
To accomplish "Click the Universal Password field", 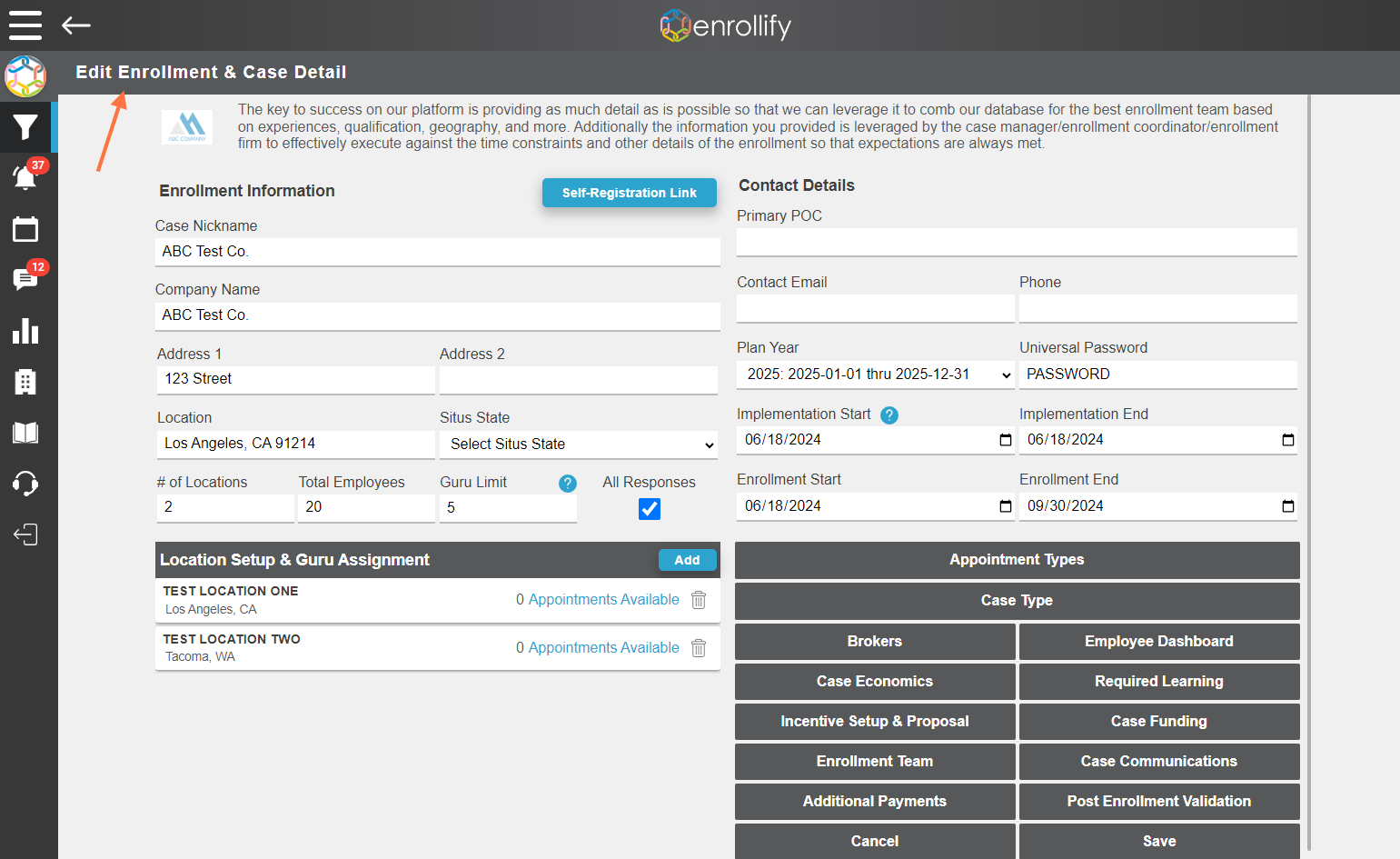I will click(1158, 375).
